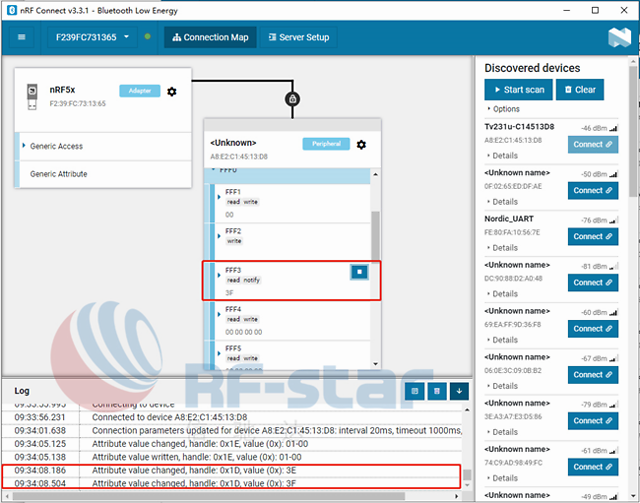Toggle log auto-scroll down arrow
The image size is (640, 503).
point(459,391)
